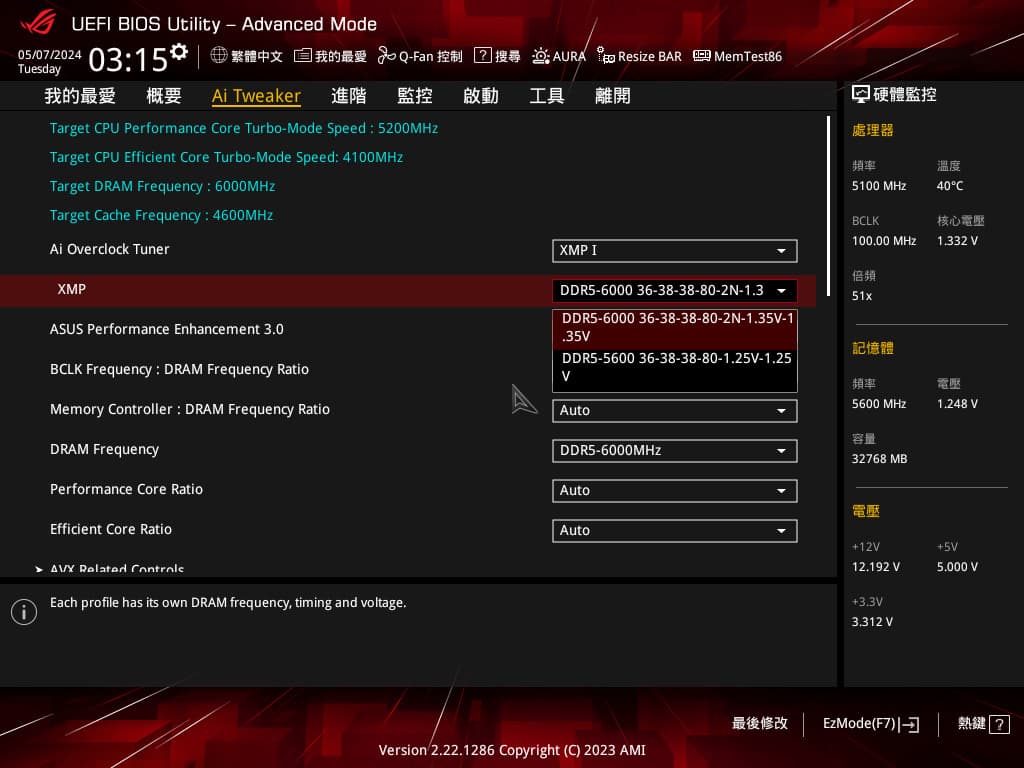Click Target DRAM Frequency : 6000MHz text
Image resolution: width=1024 pixels, height=768 pixels.
[x=162, y=186]
